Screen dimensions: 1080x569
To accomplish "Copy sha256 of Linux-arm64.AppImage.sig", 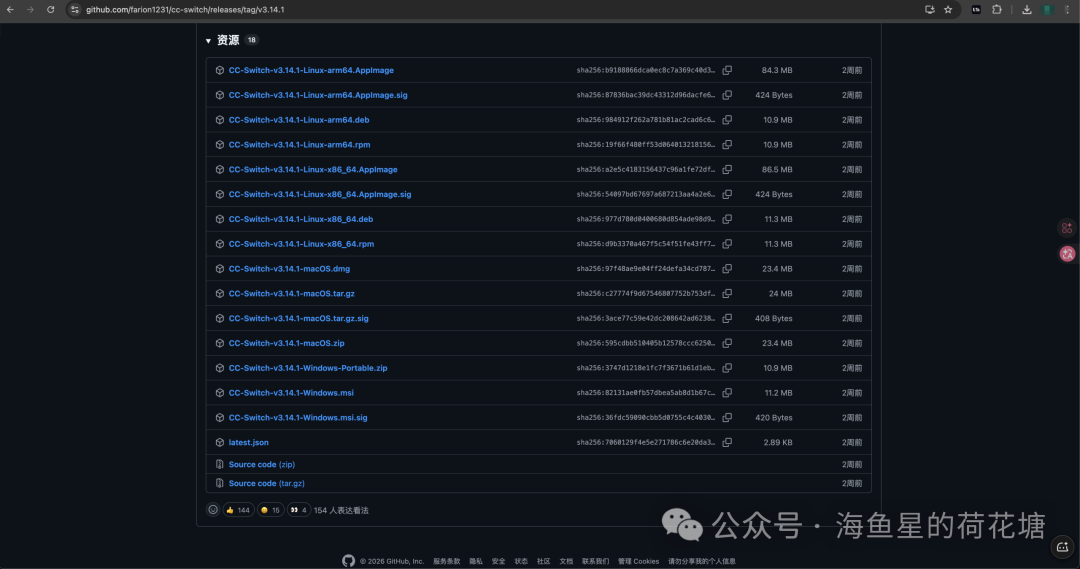I will point(727,95).
